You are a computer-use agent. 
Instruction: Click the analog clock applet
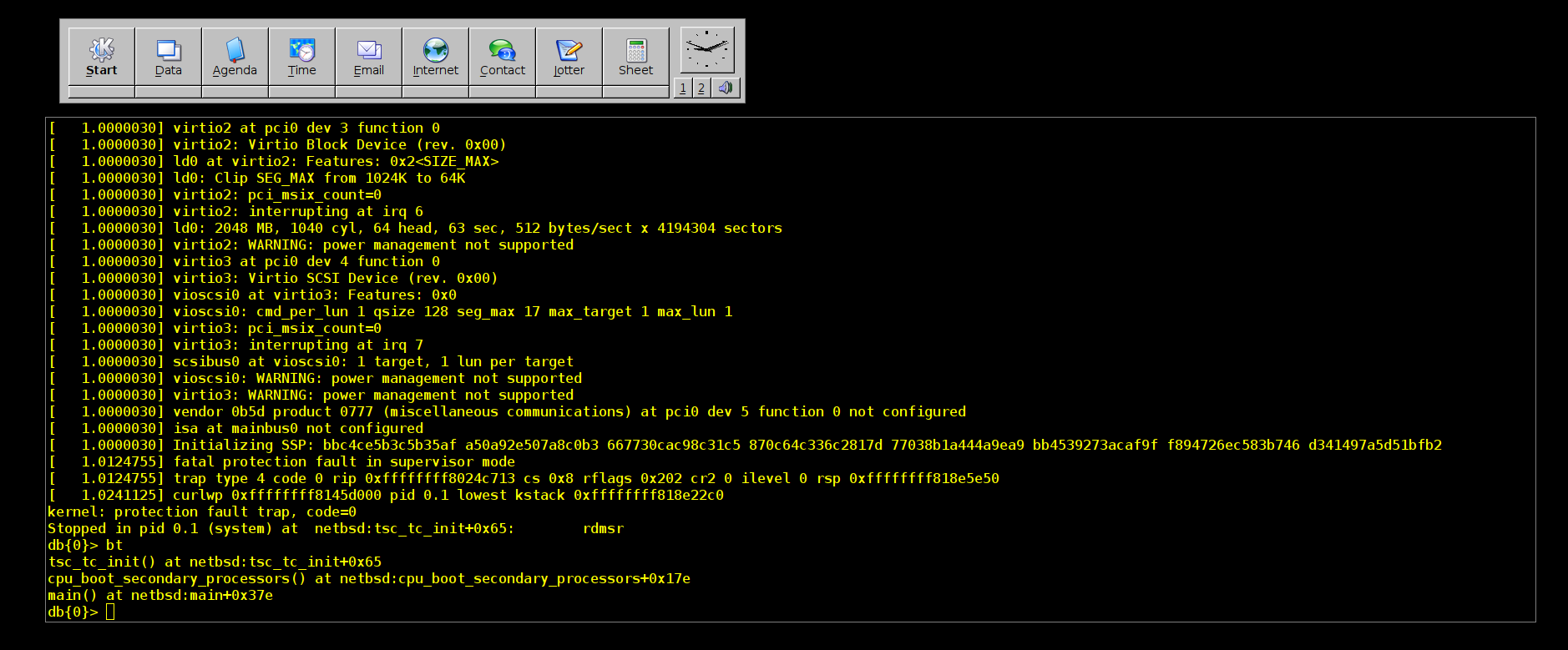707,50
